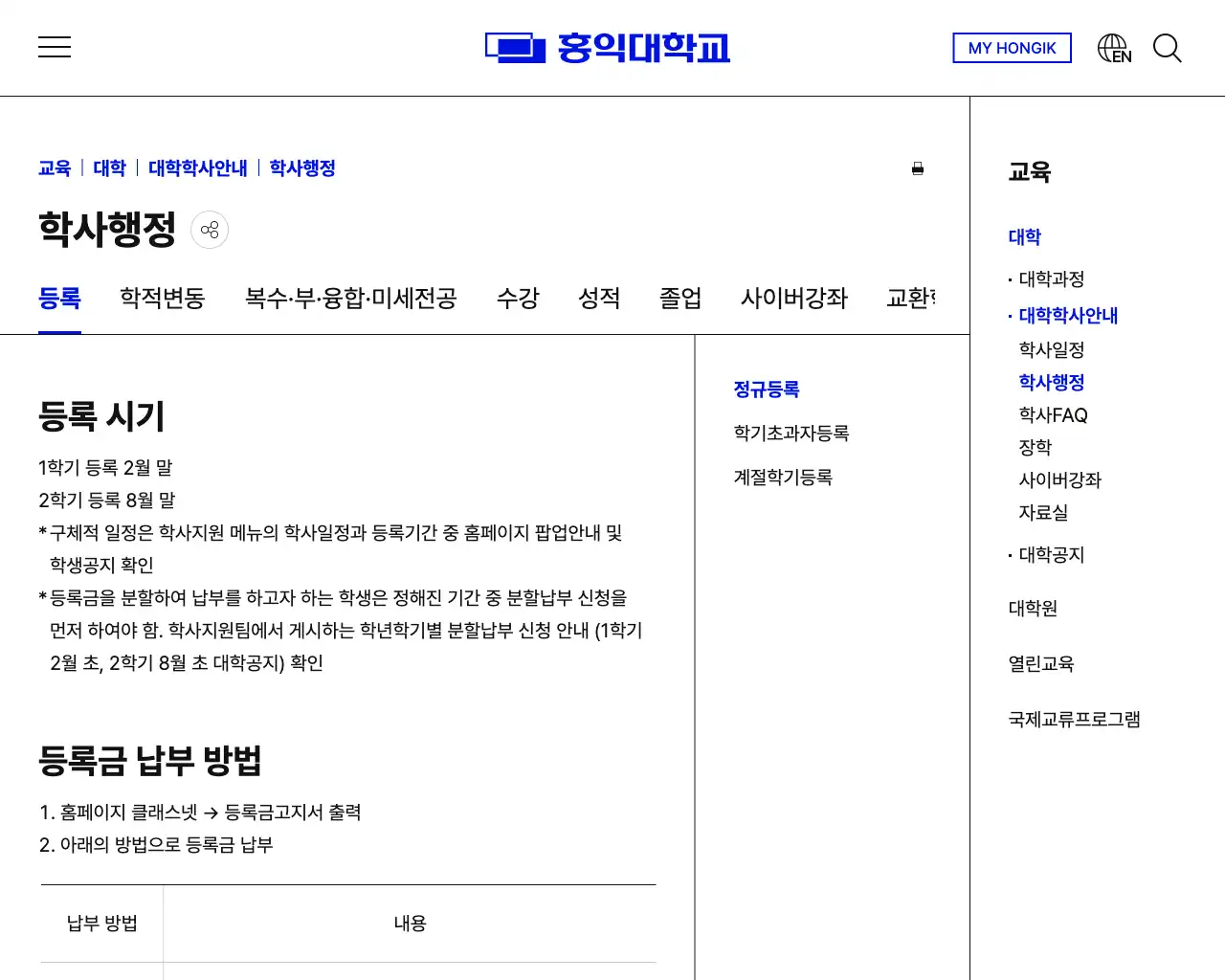Expand the 대학공지 sidebar item
This screenshot has width=1225, height=980.
[1051, 554]
